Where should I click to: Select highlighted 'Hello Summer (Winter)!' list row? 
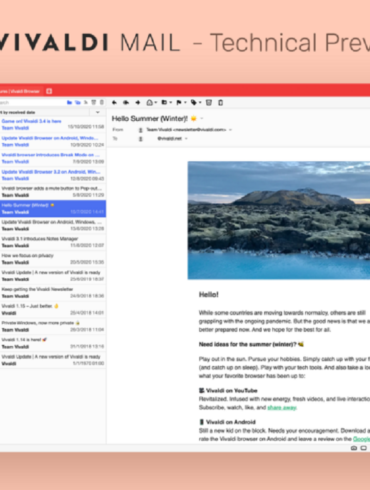click(53, 209)
